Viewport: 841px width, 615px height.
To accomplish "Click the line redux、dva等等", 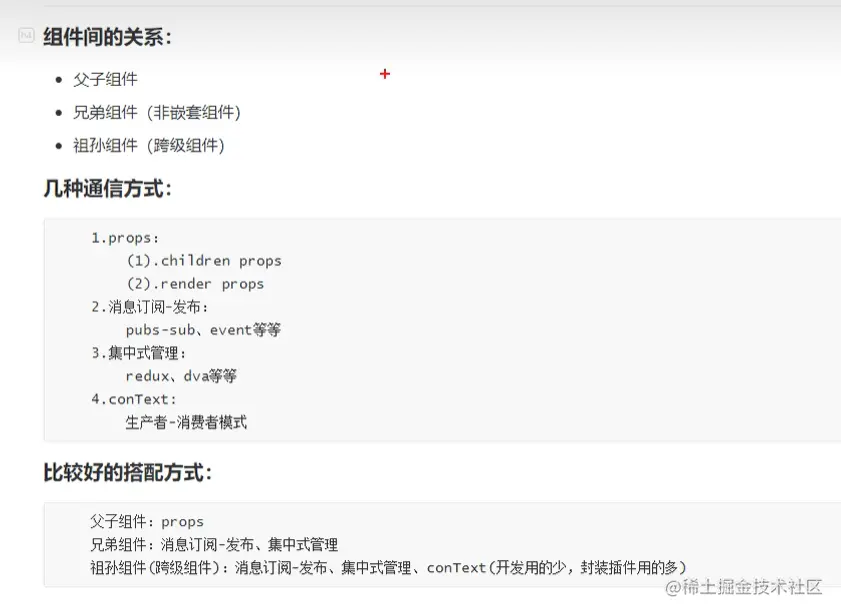I will coord(181,376).
